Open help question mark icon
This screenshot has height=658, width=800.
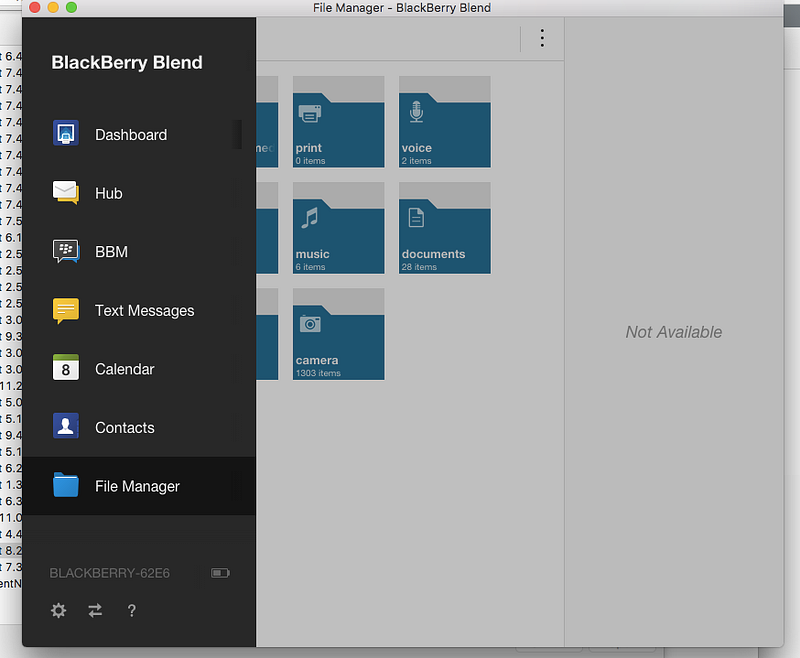(x=132, y=611)
